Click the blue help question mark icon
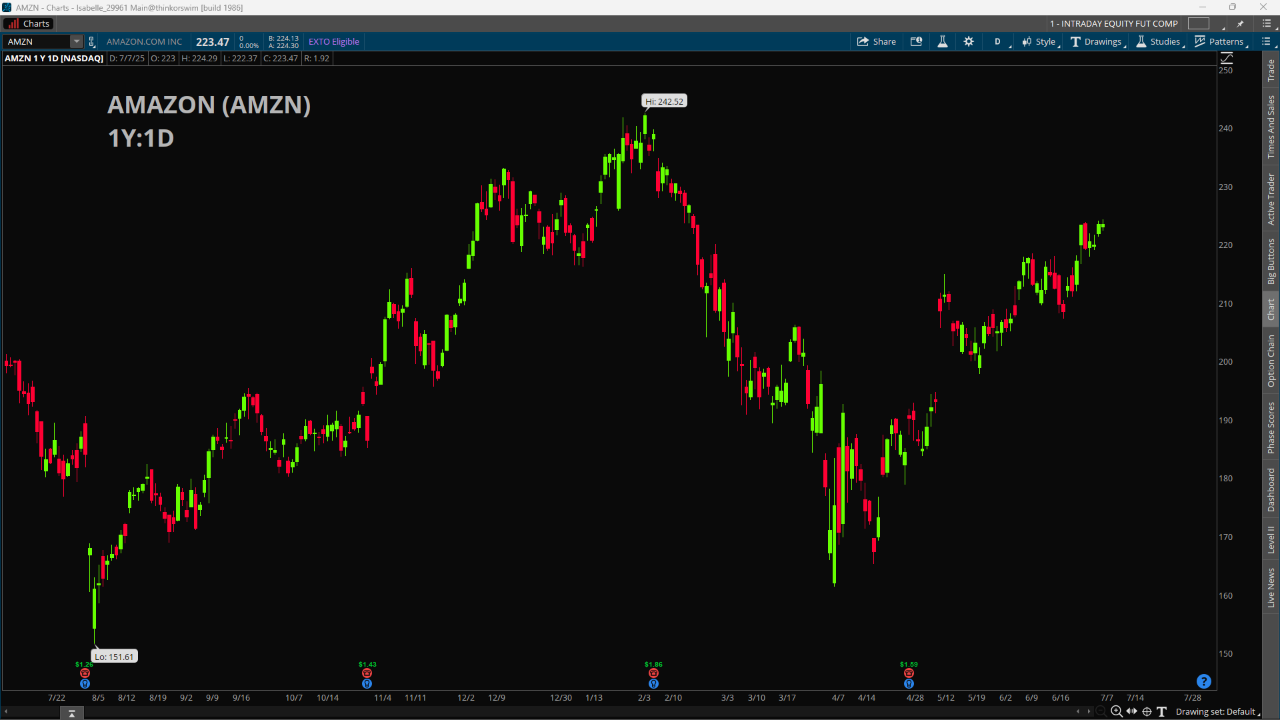 1204,681
